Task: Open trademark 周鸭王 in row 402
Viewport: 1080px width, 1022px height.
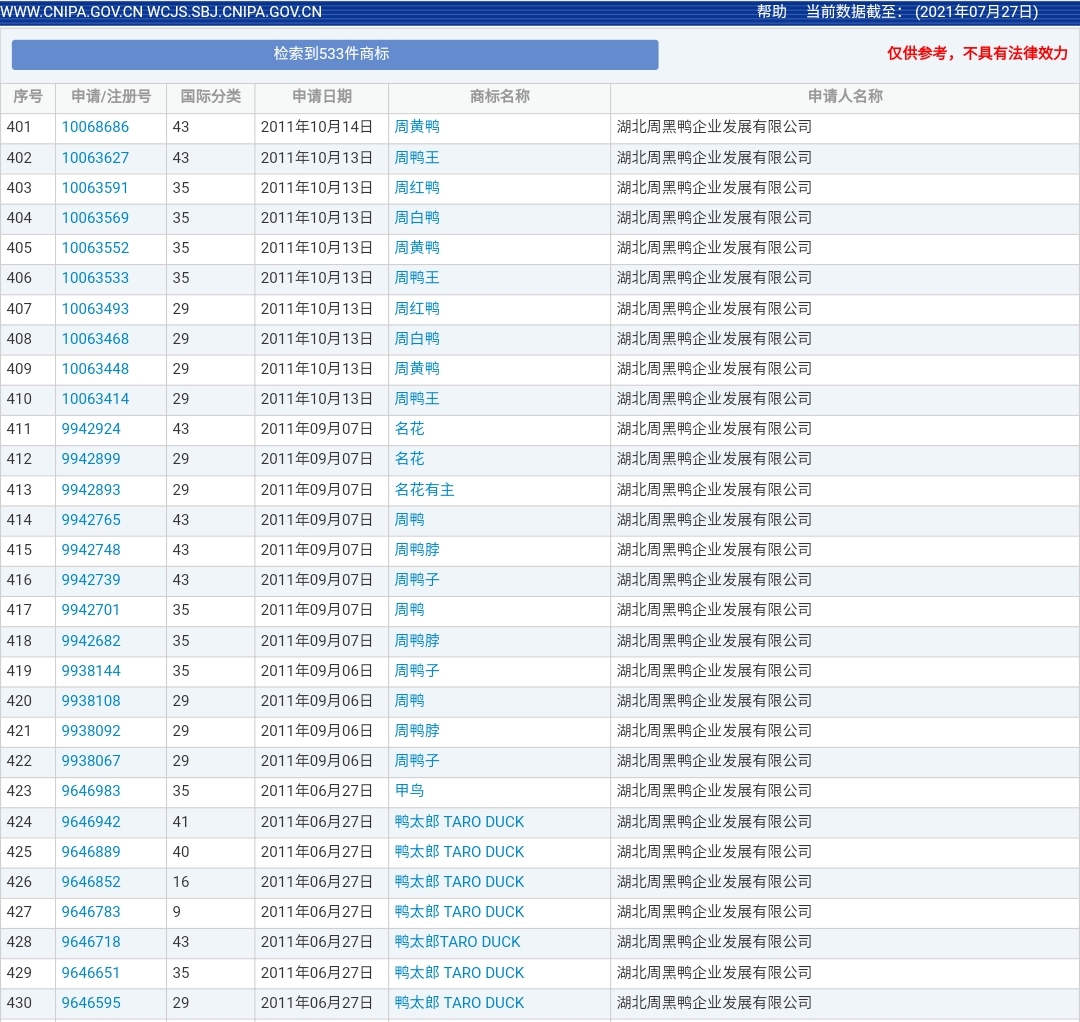Action: click(417, 158)
